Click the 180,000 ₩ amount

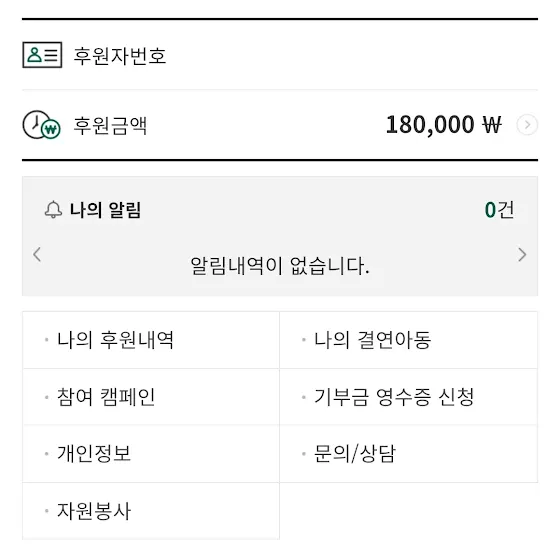(x=444, y=125)
